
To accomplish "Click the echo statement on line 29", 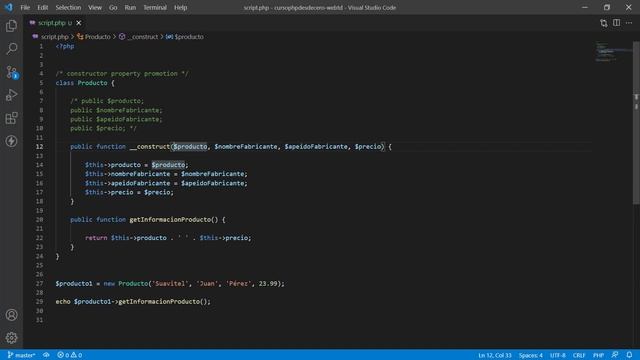I will (133, 302).
